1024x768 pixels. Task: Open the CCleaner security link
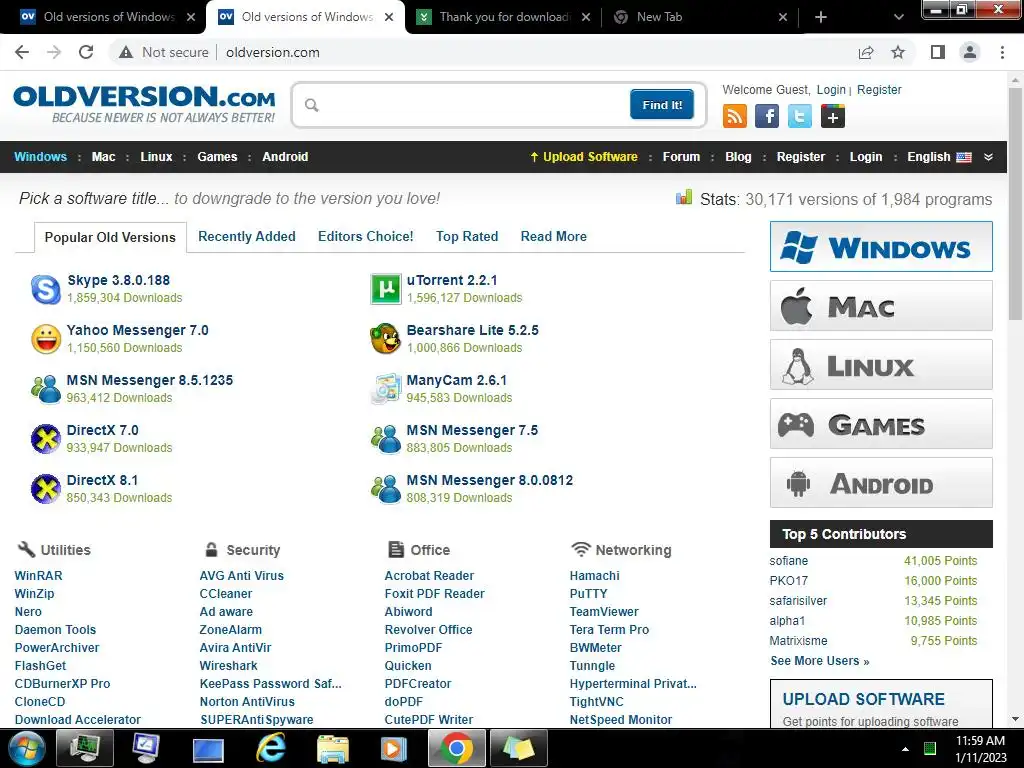226,594
